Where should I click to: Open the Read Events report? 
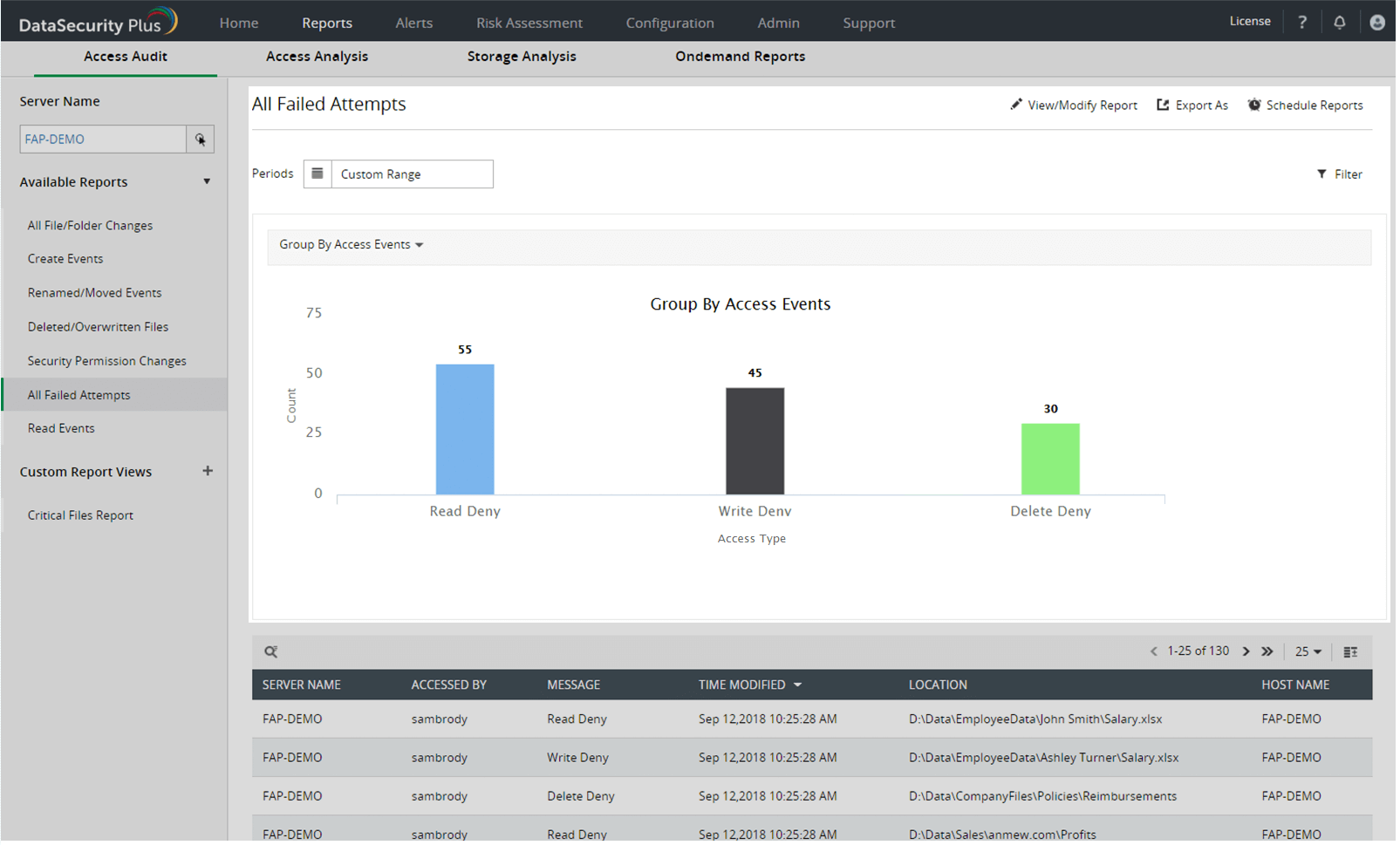pyautogui.click(x=61, y=430)
